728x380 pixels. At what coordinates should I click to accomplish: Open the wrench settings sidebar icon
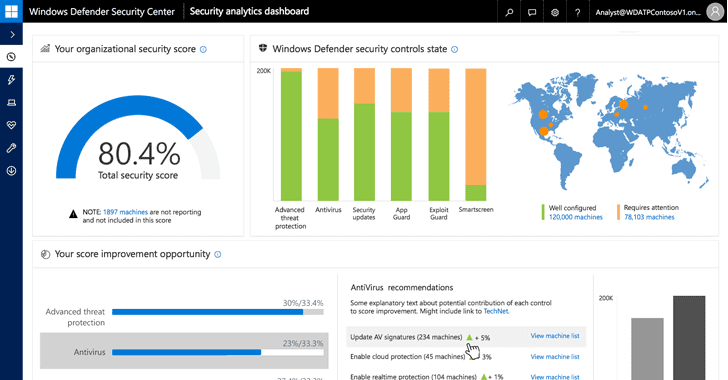click(x=12, y=148)
